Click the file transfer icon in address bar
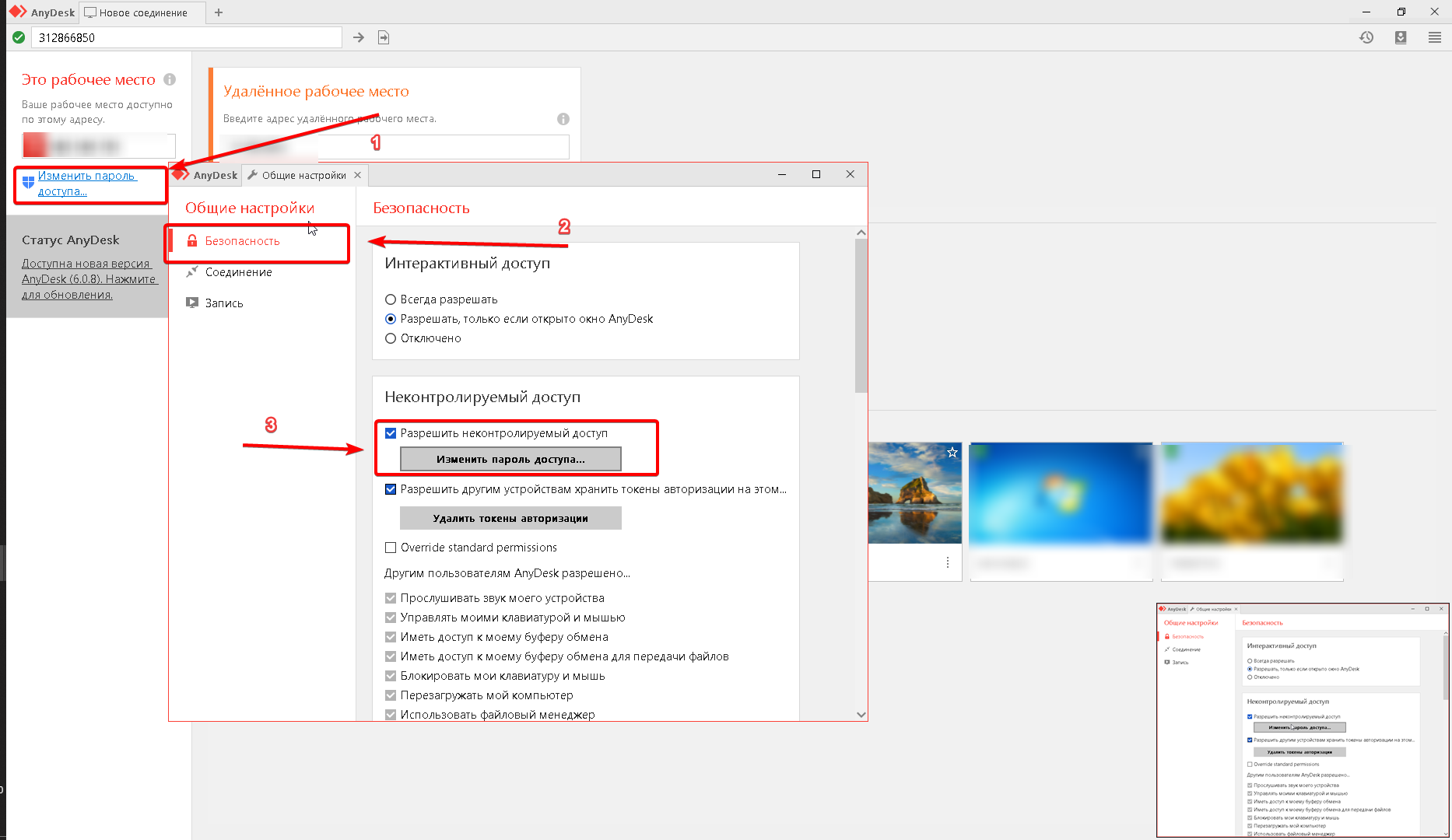This screenshot has width=1452, height=840. [384, 37]
